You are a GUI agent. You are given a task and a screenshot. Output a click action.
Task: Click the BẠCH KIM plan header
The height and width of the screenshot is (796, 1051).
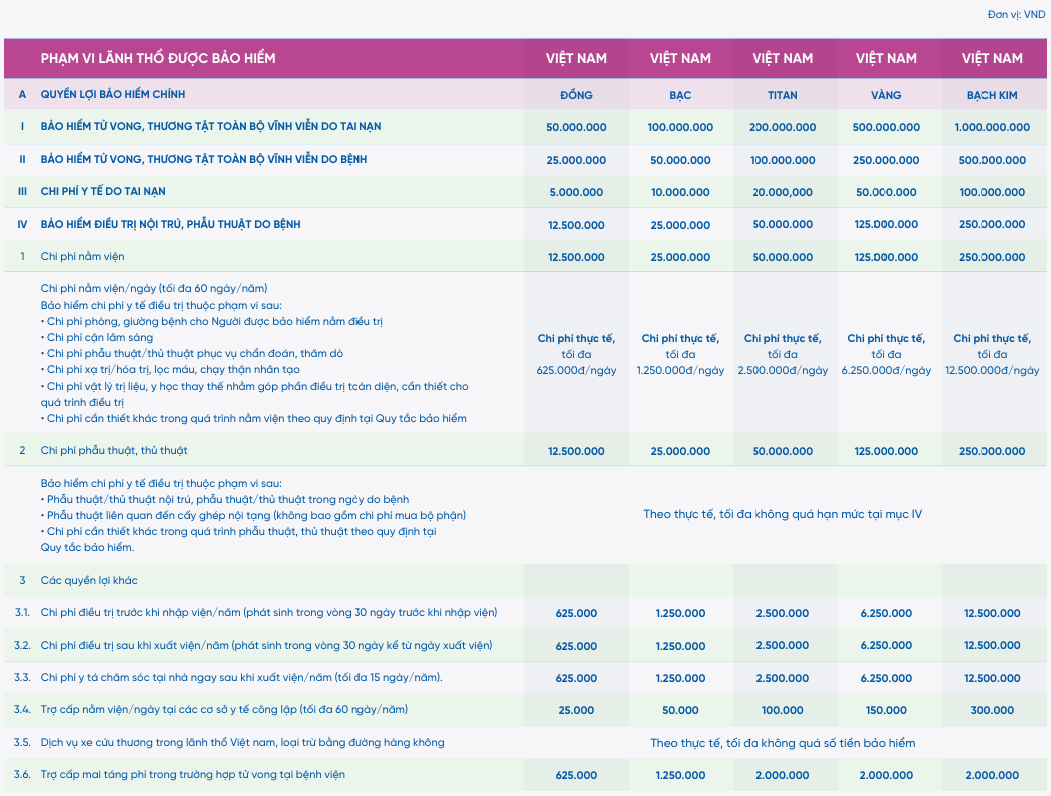991,95
